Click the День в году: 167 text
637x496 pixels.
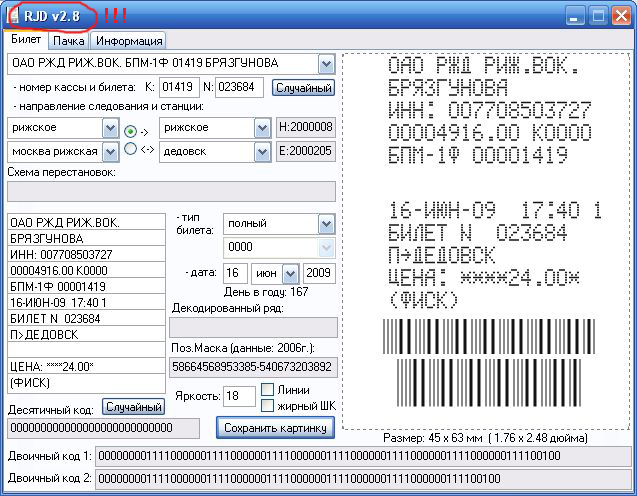(x=266, y=292)
